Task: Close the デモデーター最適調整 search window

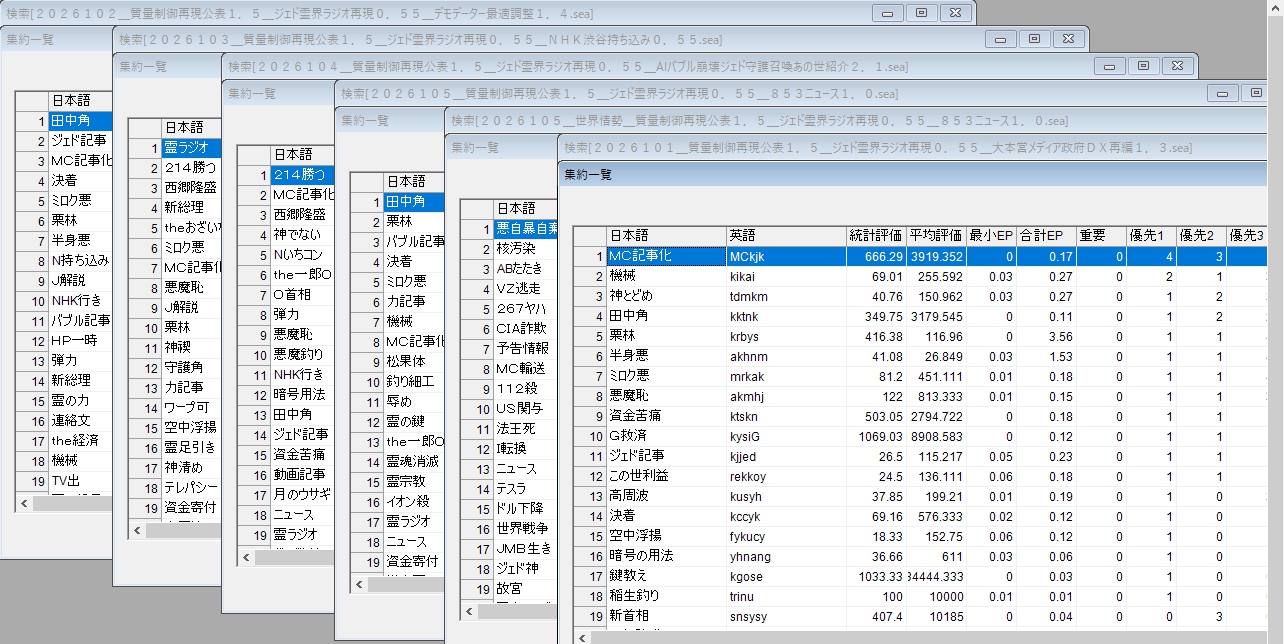Action: coord(955,13)
